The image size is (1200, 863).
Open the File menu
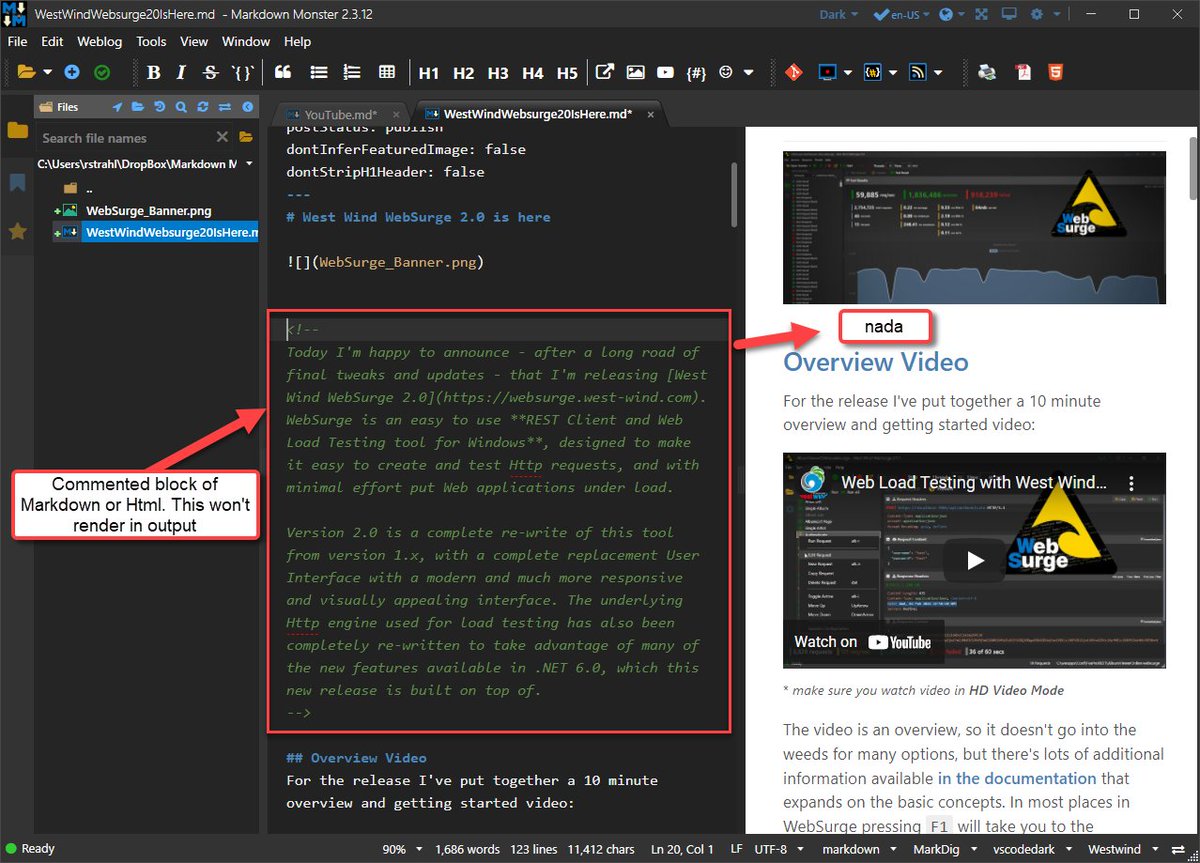(18, 42)
